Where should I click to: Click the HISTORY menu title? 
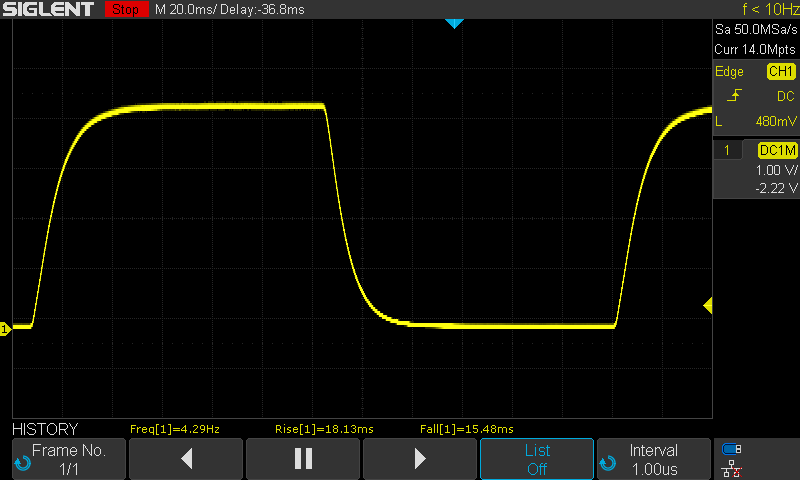pyautogui.click(x=45, y=429)
